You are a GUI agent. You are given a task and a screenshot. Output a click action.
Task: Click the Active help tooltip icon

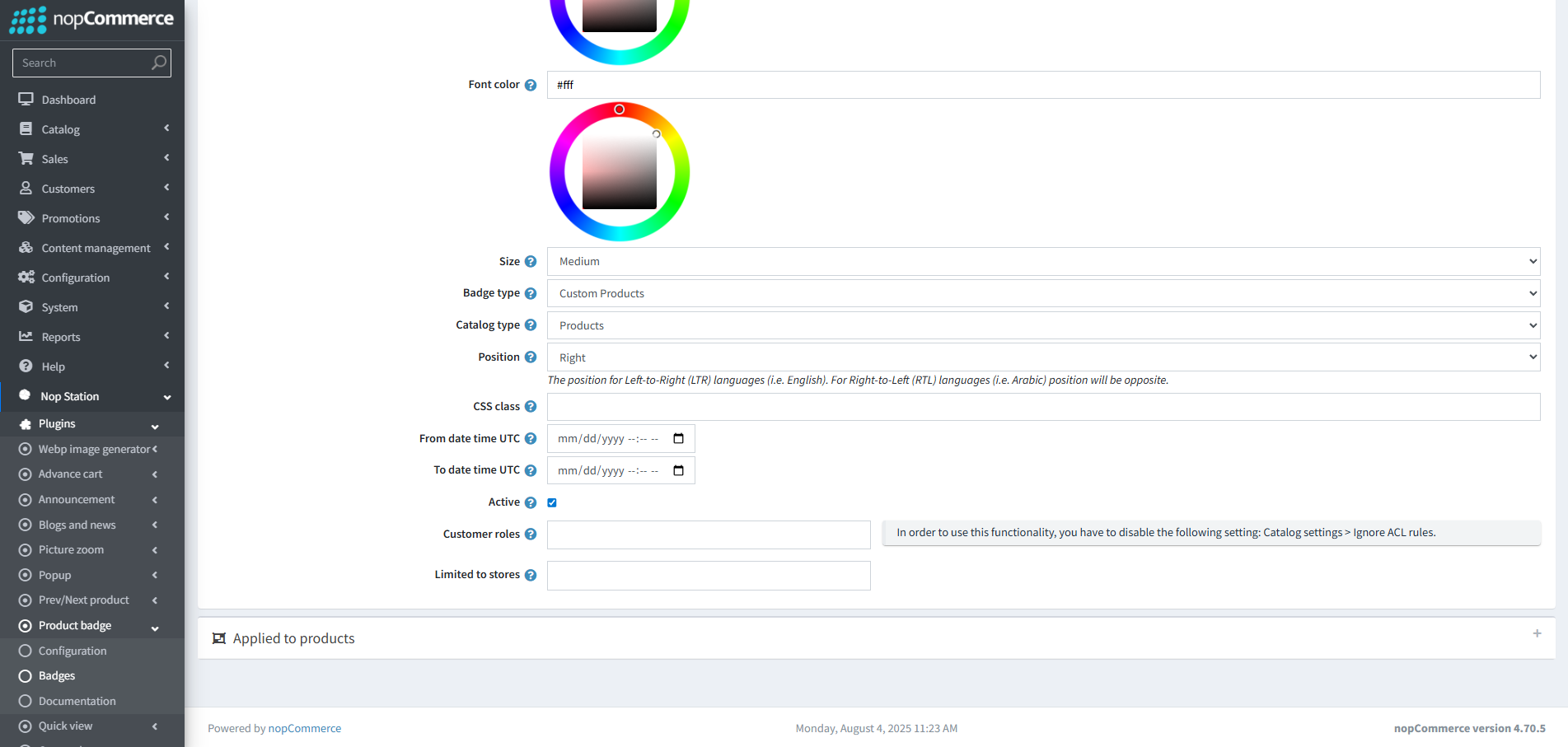[531, 502]
